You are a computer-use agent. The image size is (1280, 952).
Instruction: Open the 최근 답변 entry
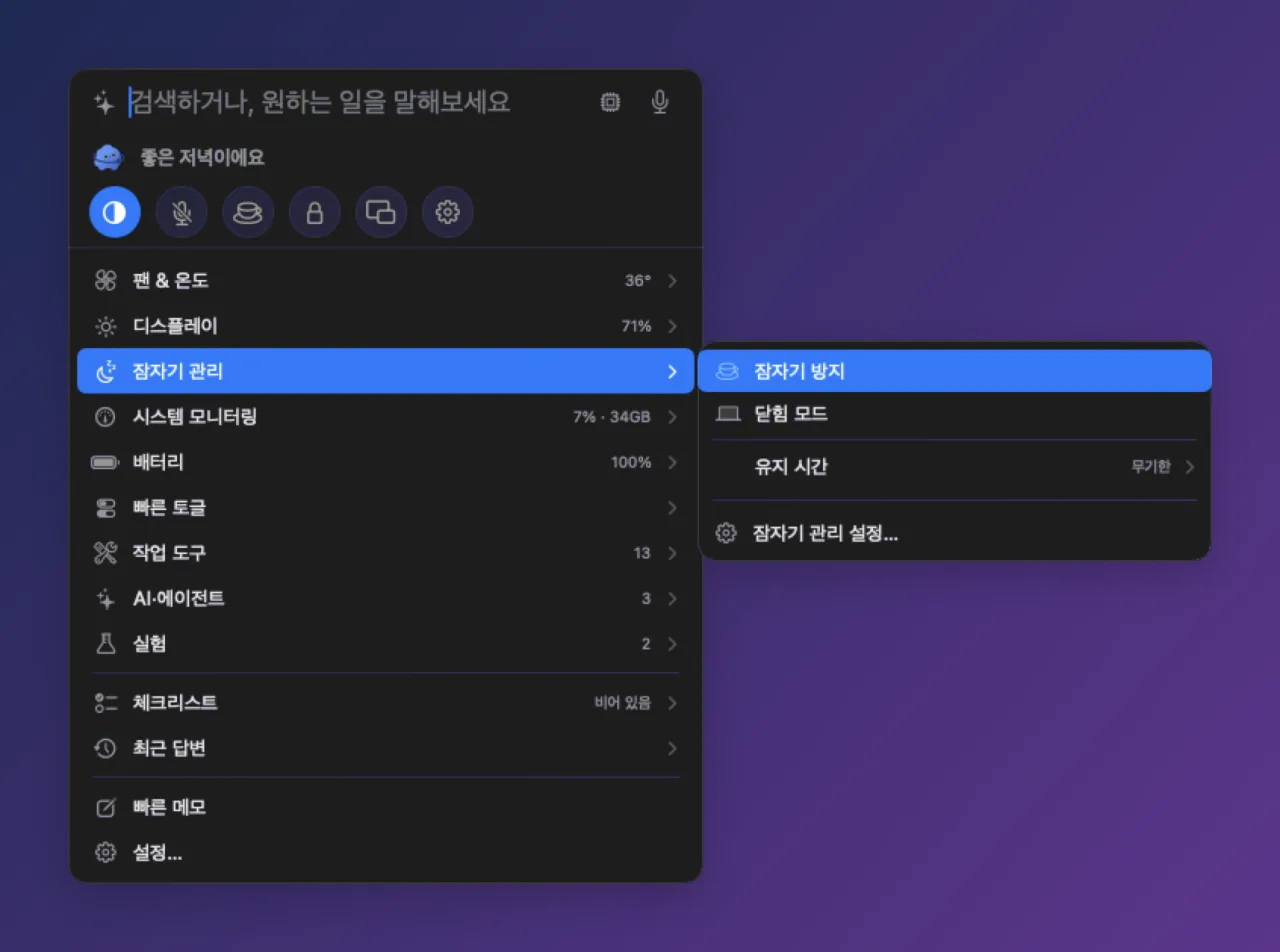pos(385,748)
